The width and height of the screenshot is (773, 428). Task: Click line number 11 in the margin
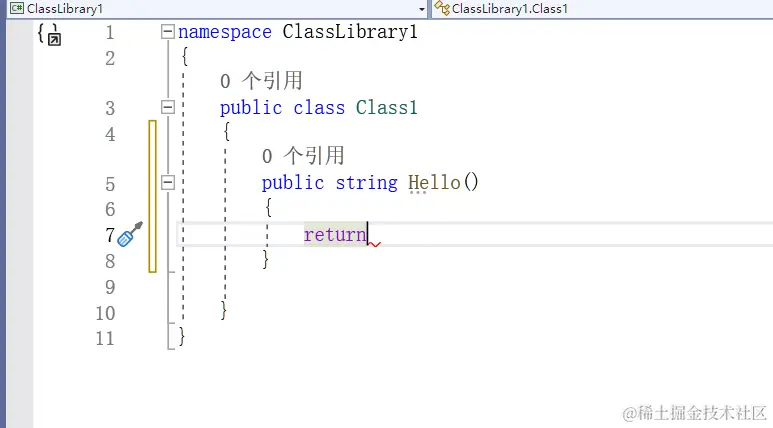pyautogui.click(x=105, y=339)
